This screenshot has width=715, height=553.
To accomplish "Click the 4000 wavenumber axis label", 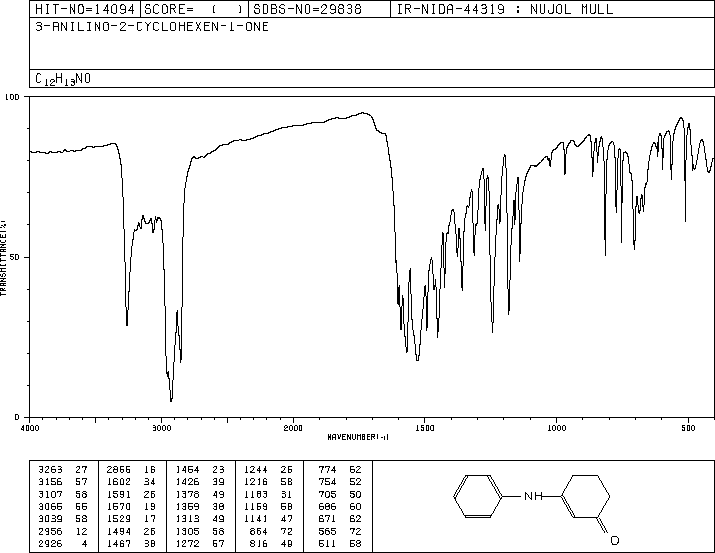I will (30, 428).
